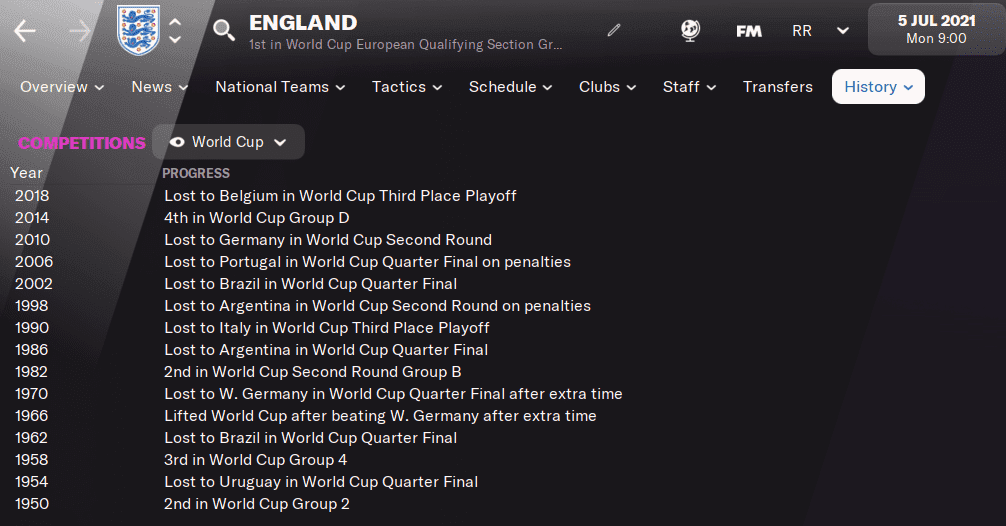Image resolution: width=1006 pixels, height=526 pixels.
Task: Click the 1966 Lifted World Cup entry
Action: pos(380,416)
